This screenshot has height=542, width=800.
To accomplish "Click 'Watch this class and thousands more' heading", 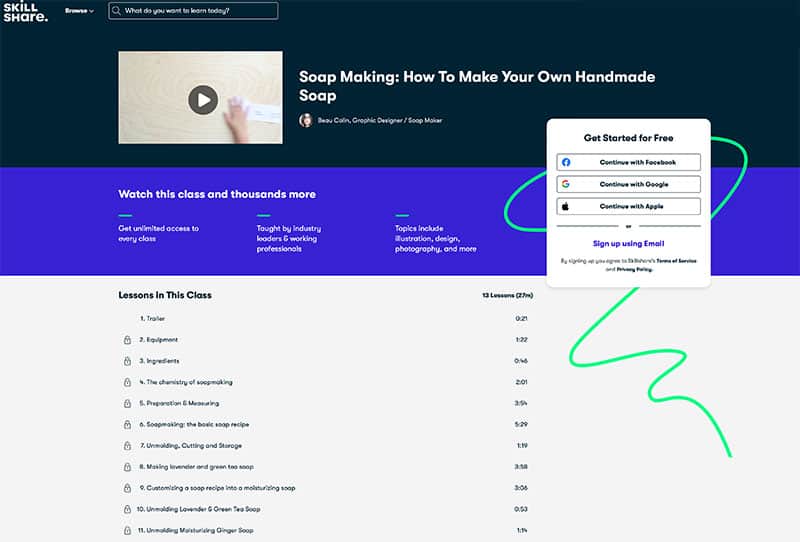I will tap(217, 194).
